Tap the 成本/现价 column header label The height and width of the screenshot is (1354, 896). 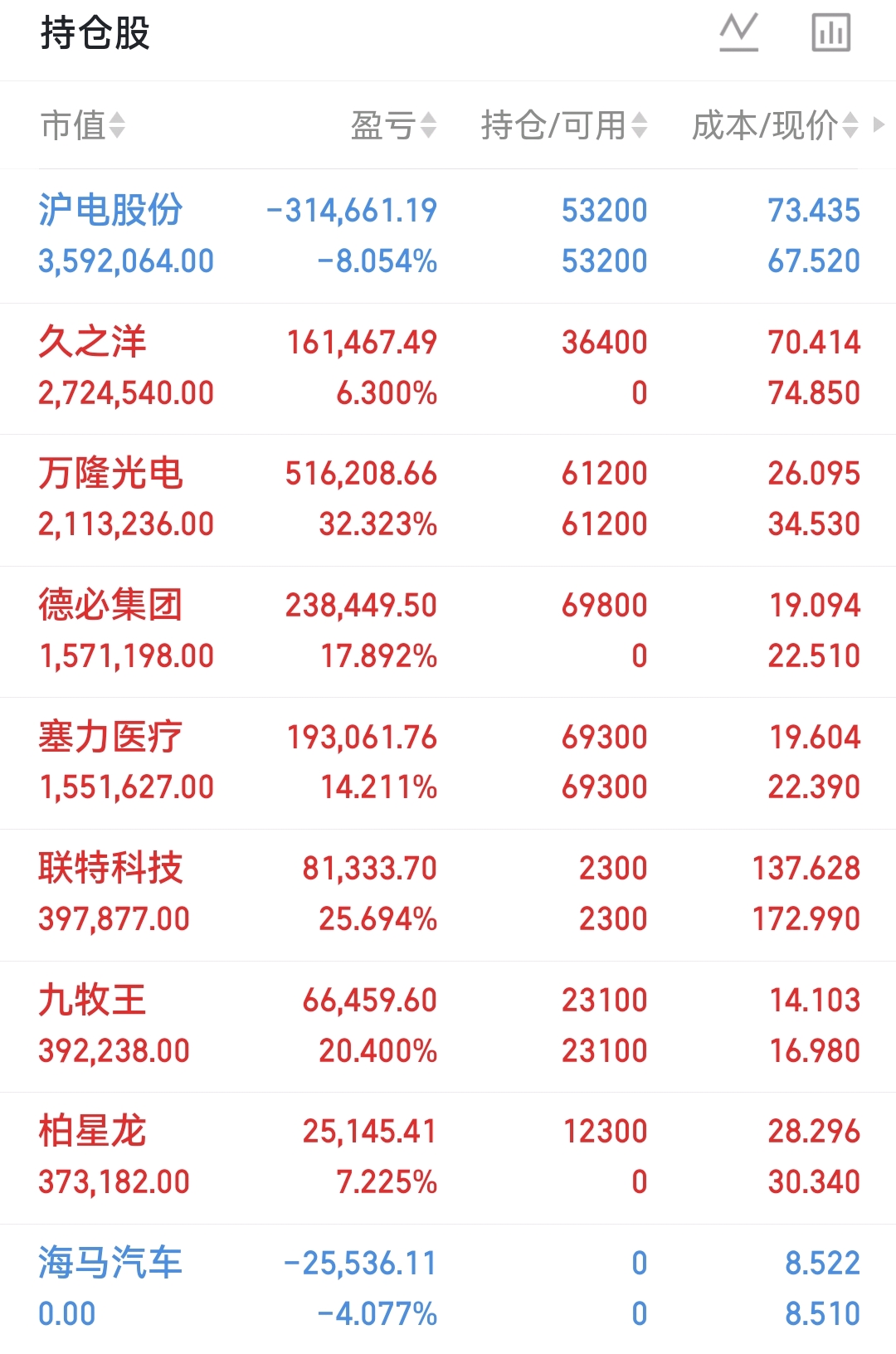click(765, 126)
